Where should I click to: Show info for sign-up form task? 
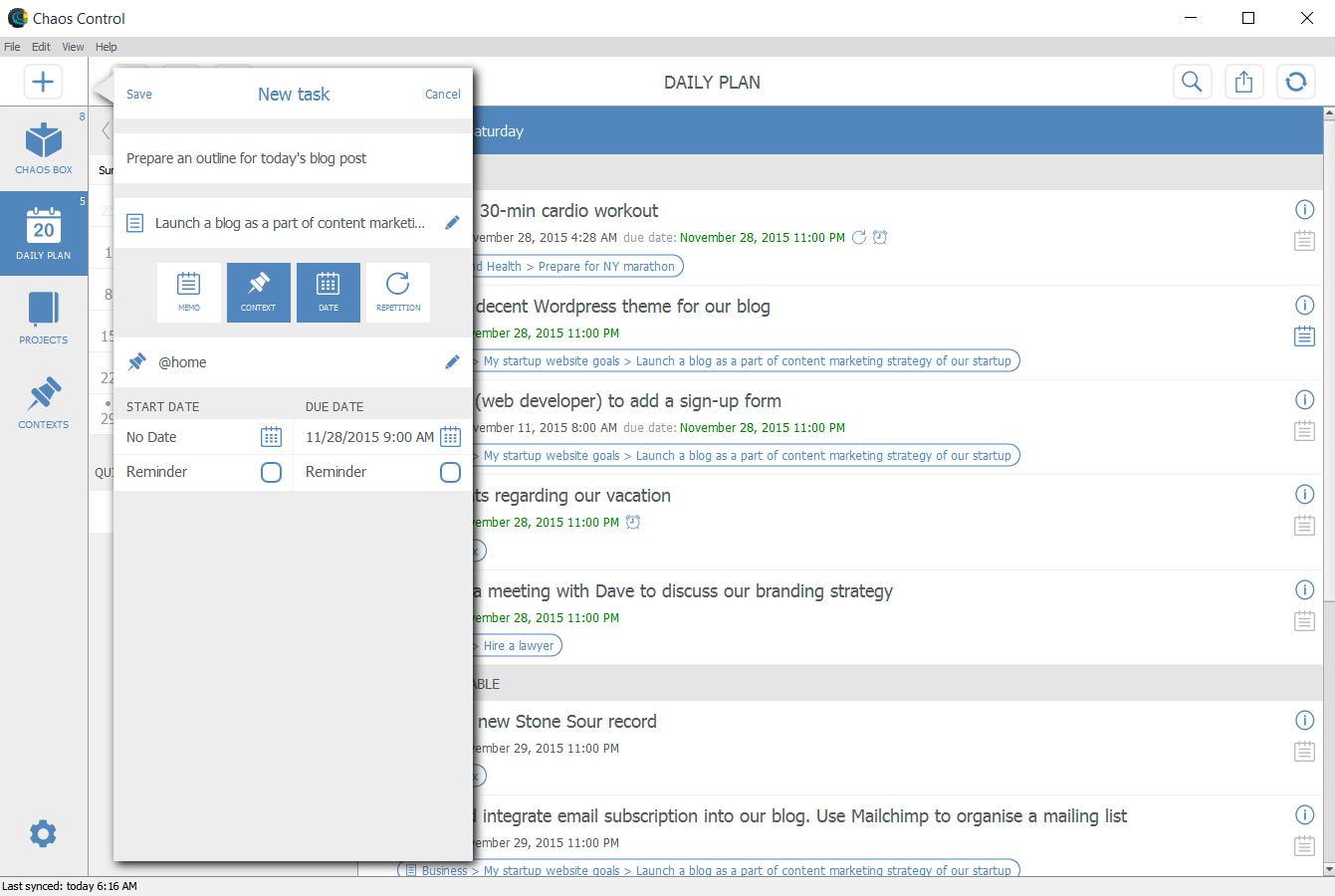[1304, 399]
